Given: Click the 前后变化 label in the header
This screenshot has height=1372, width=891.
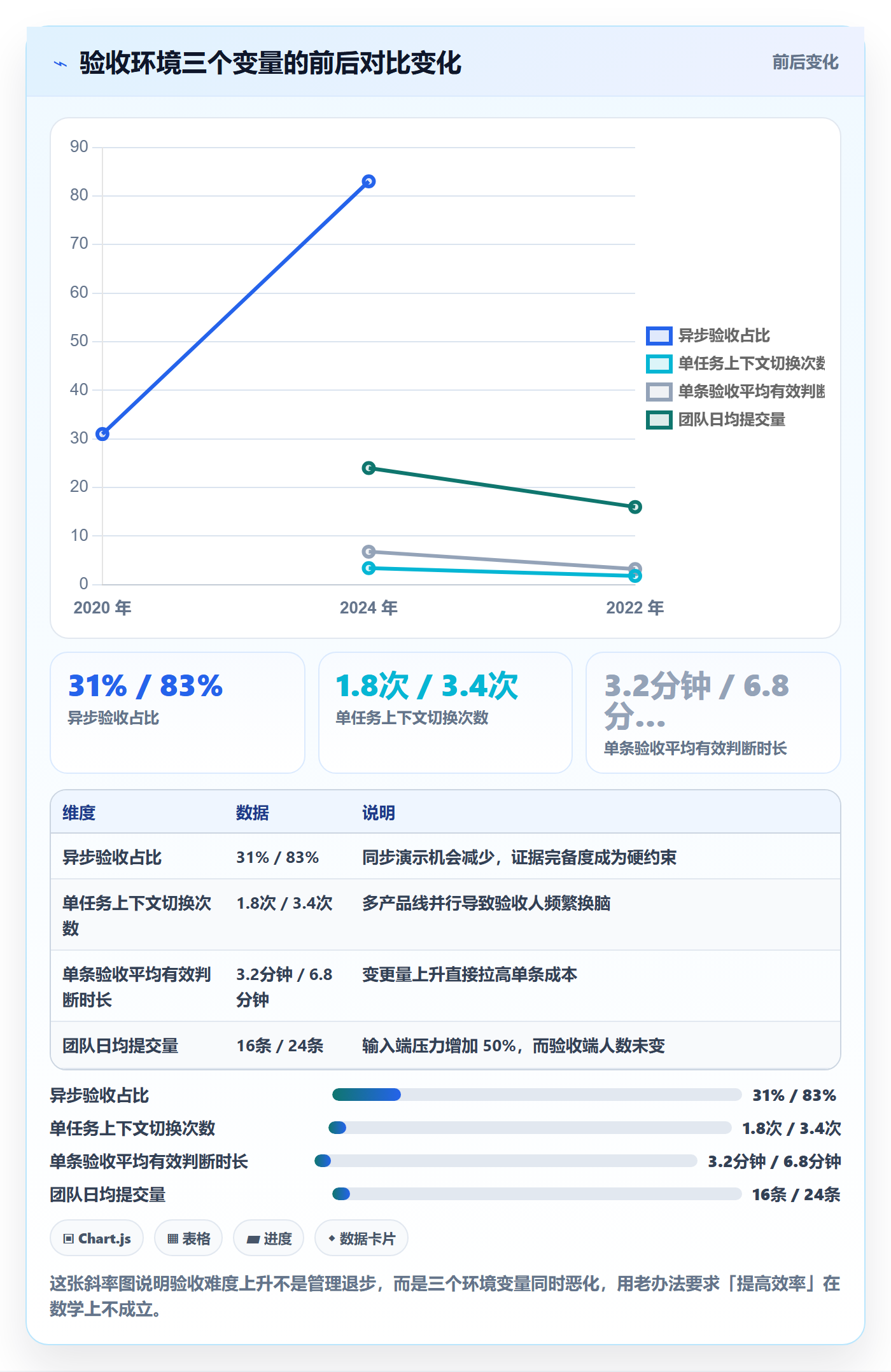Looking at the screenshot, I should [805, 62].
